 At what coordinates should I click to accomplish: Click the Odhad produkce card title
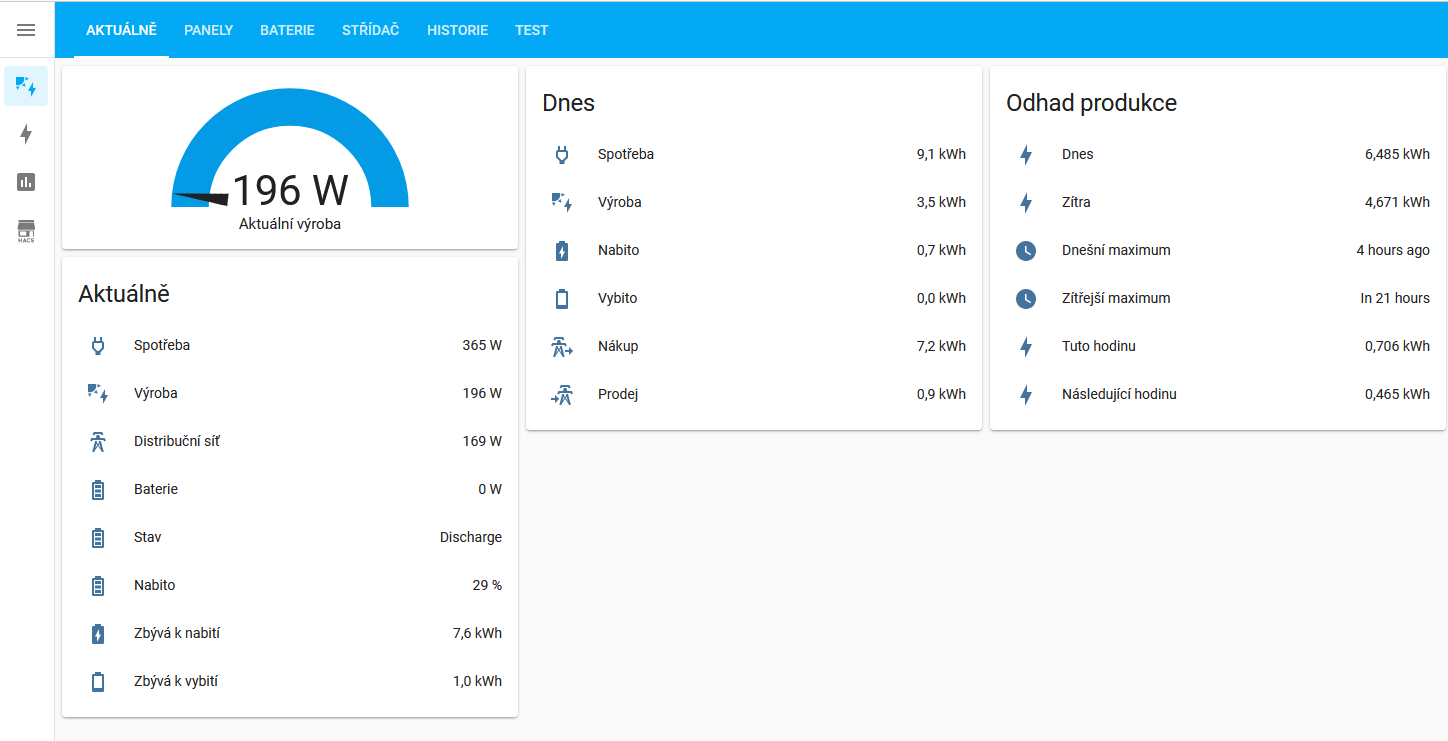[1091, 103]
